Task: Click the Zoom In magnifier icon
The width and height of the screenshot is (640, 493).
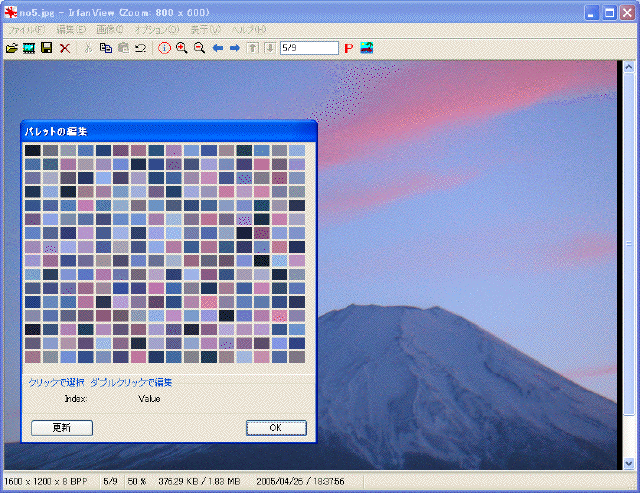Action: tap(182, 48)
